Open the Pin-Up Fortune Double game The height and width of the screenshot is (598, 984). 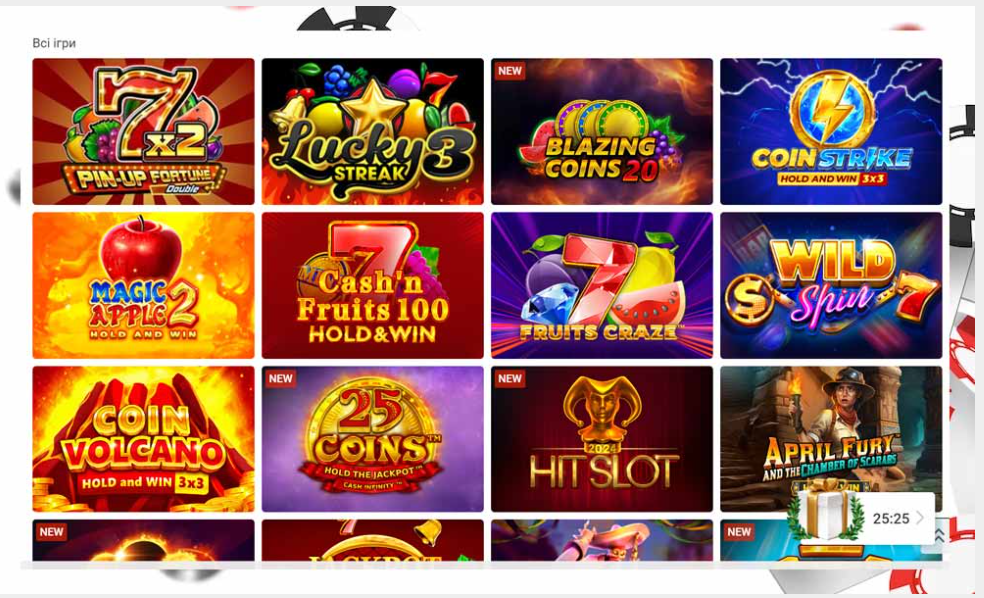pos(143,132)
